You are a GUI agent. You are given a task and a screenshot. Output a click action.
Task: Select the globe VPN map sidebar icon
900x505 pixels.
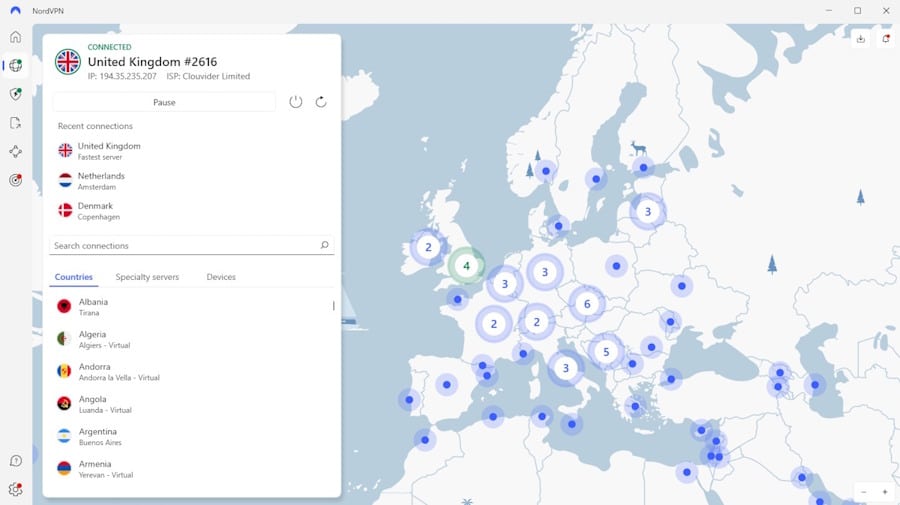pos(15,65)
